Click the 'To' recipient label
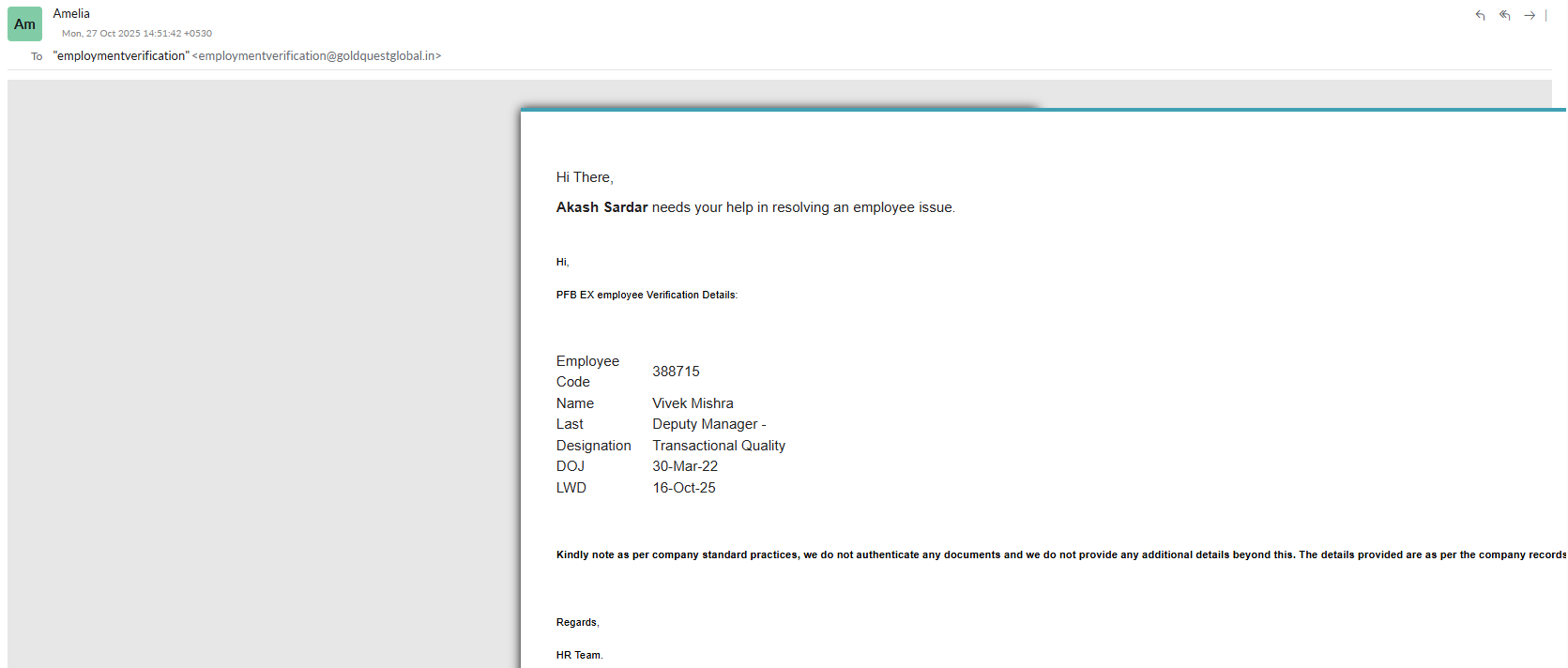1568x668 pixels. 37,56
